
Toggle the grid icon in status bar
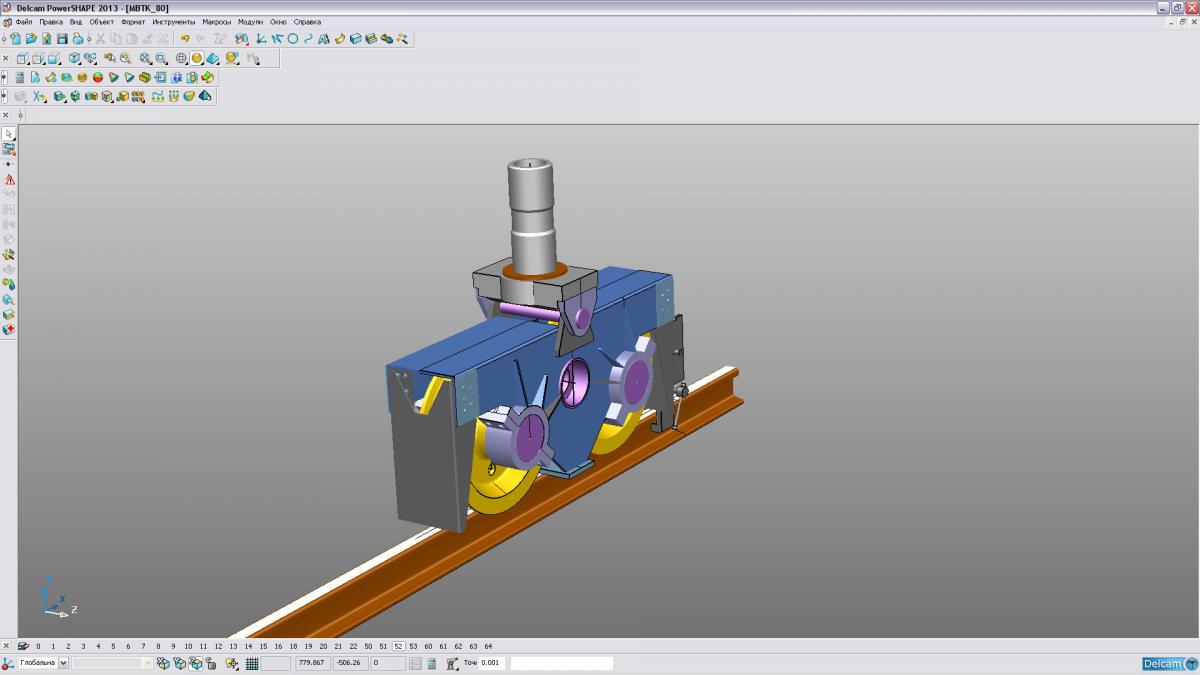252,663
